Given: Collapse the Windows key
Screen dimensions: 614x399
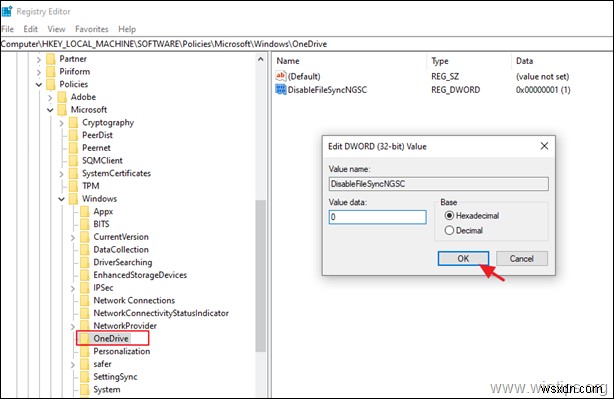Looking at the screenshot, I should click(x=61, y=199).
